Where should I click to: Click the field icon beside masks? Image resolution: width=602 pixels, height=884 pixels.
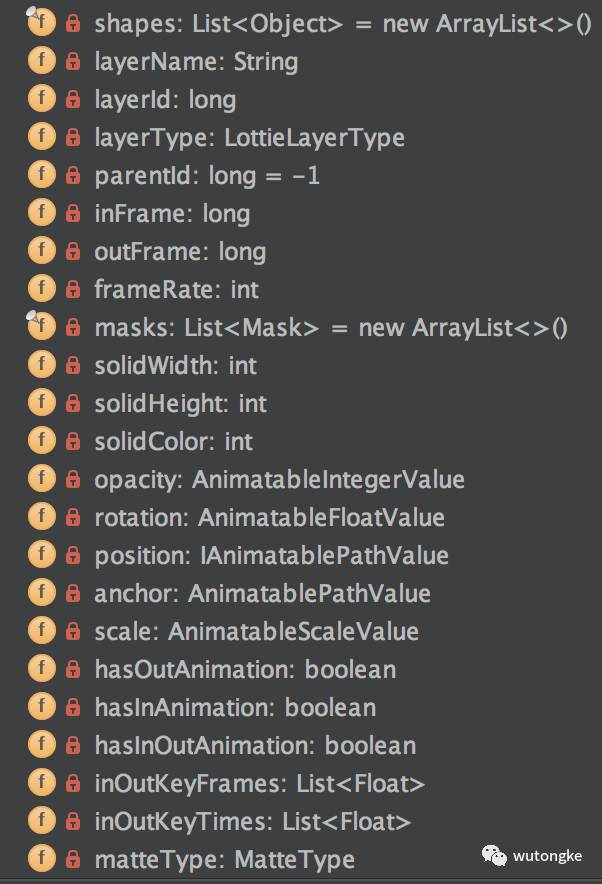click(41, 326)
